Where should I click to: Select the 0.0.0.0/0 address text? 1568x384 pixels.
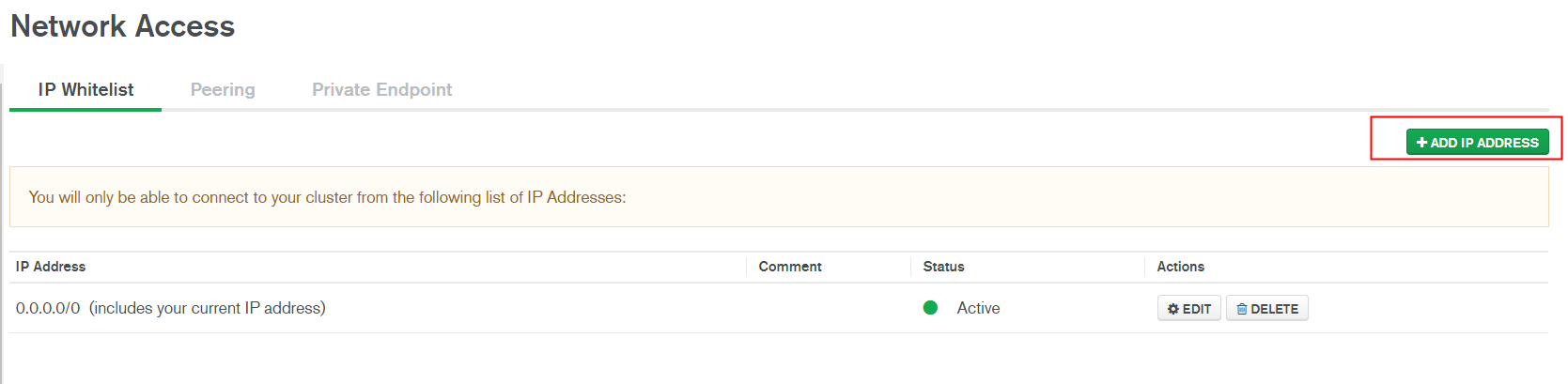48,308
